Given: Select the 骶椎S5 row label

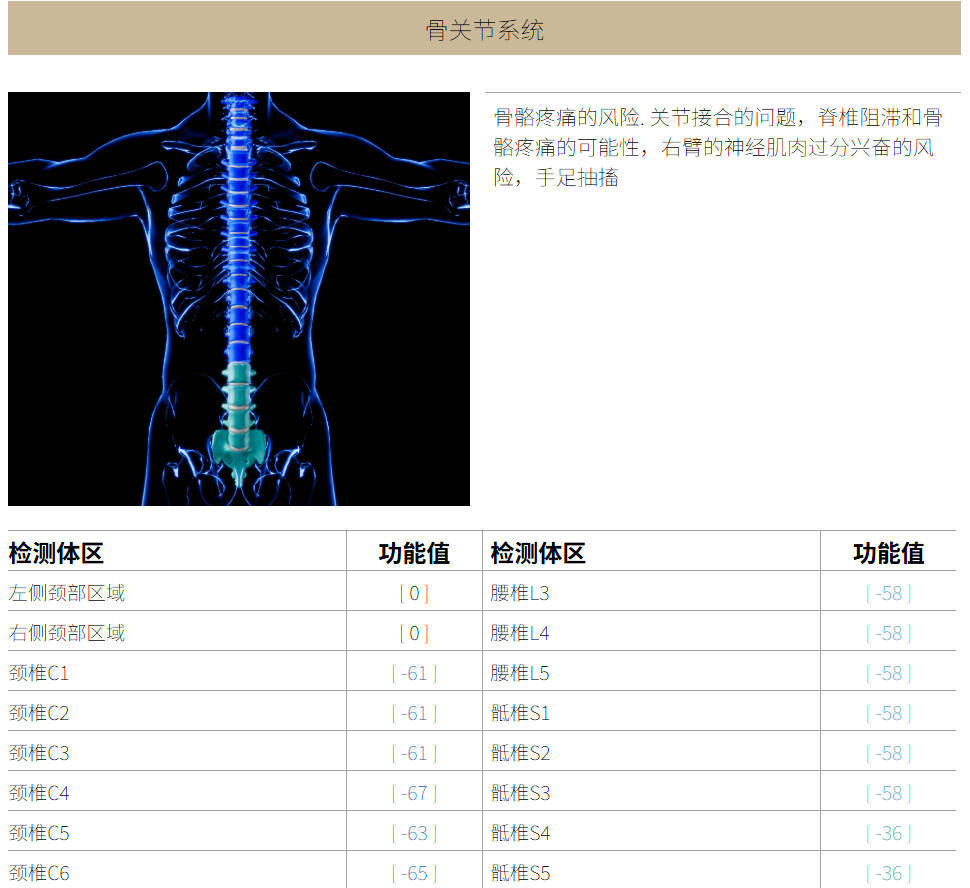Looking at the screenshot, I should coord(520,873).
